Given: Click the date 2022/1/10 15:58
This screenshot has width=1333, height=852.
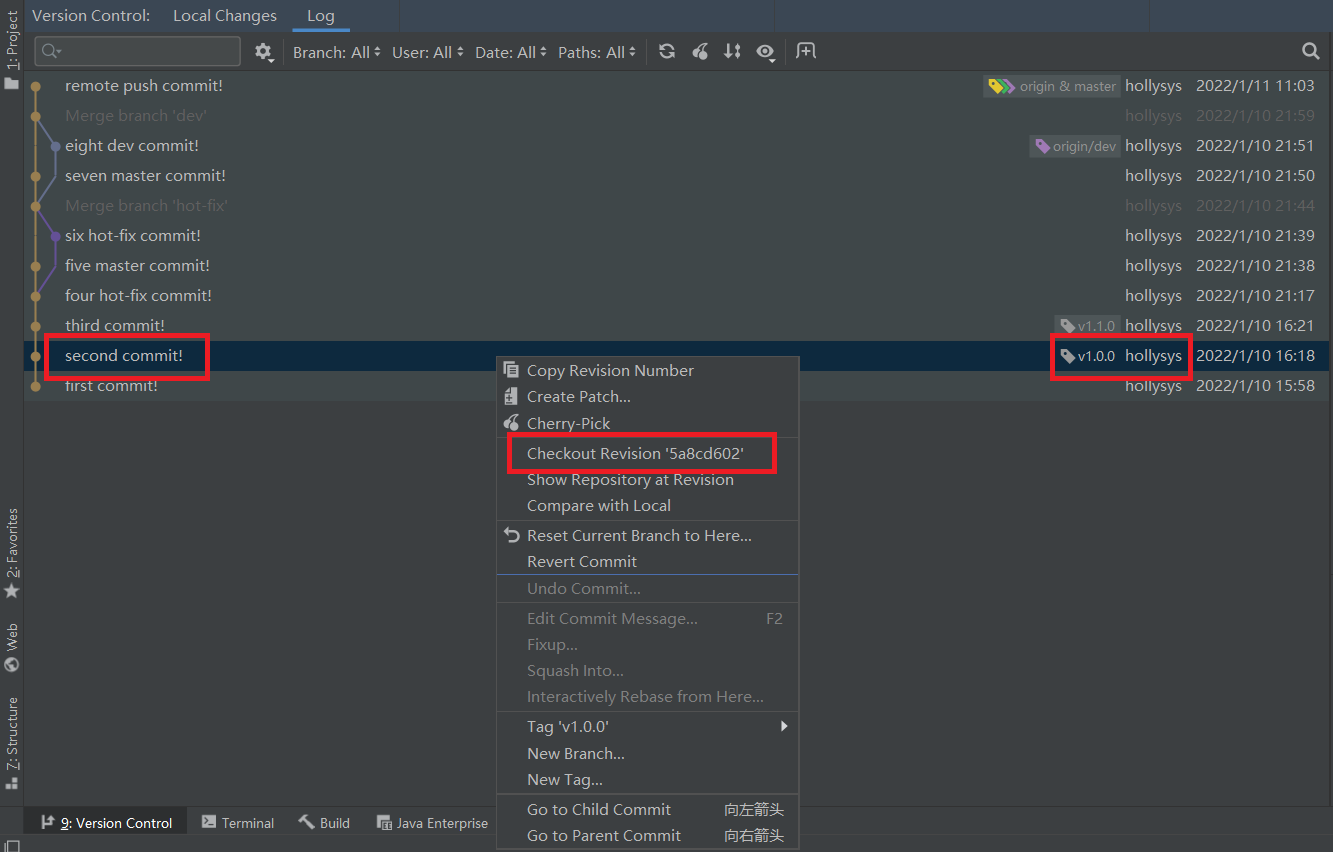Looking at the screenshot, I should pyautogui.click(x=1255, y=386).
